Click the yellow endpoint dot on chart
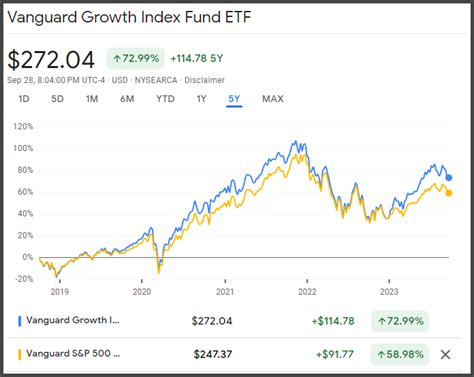Image resolution: width=474 pixels, height=377 pixels. coord(449,193)
